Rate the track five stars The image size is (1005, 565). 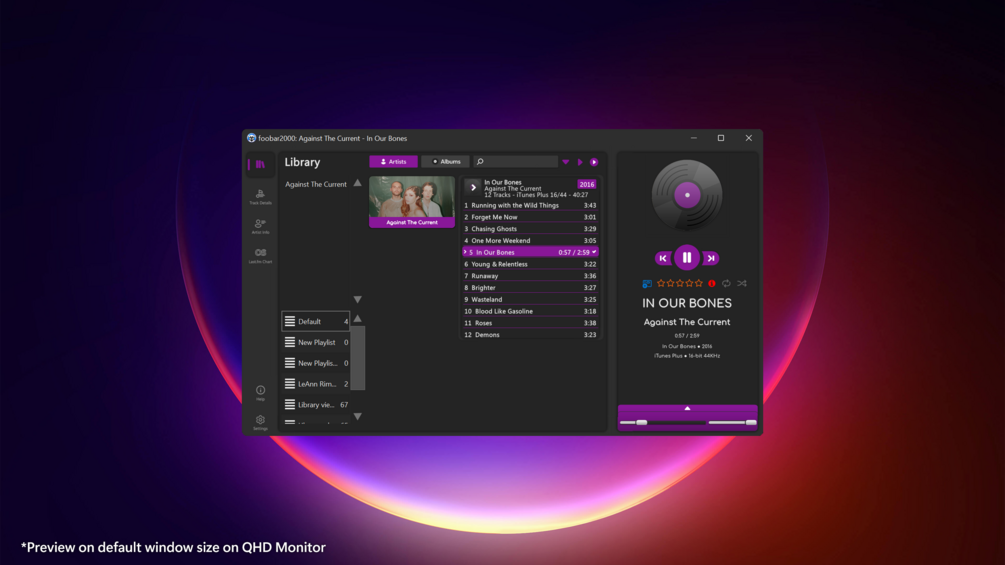(x=699, y=283)
